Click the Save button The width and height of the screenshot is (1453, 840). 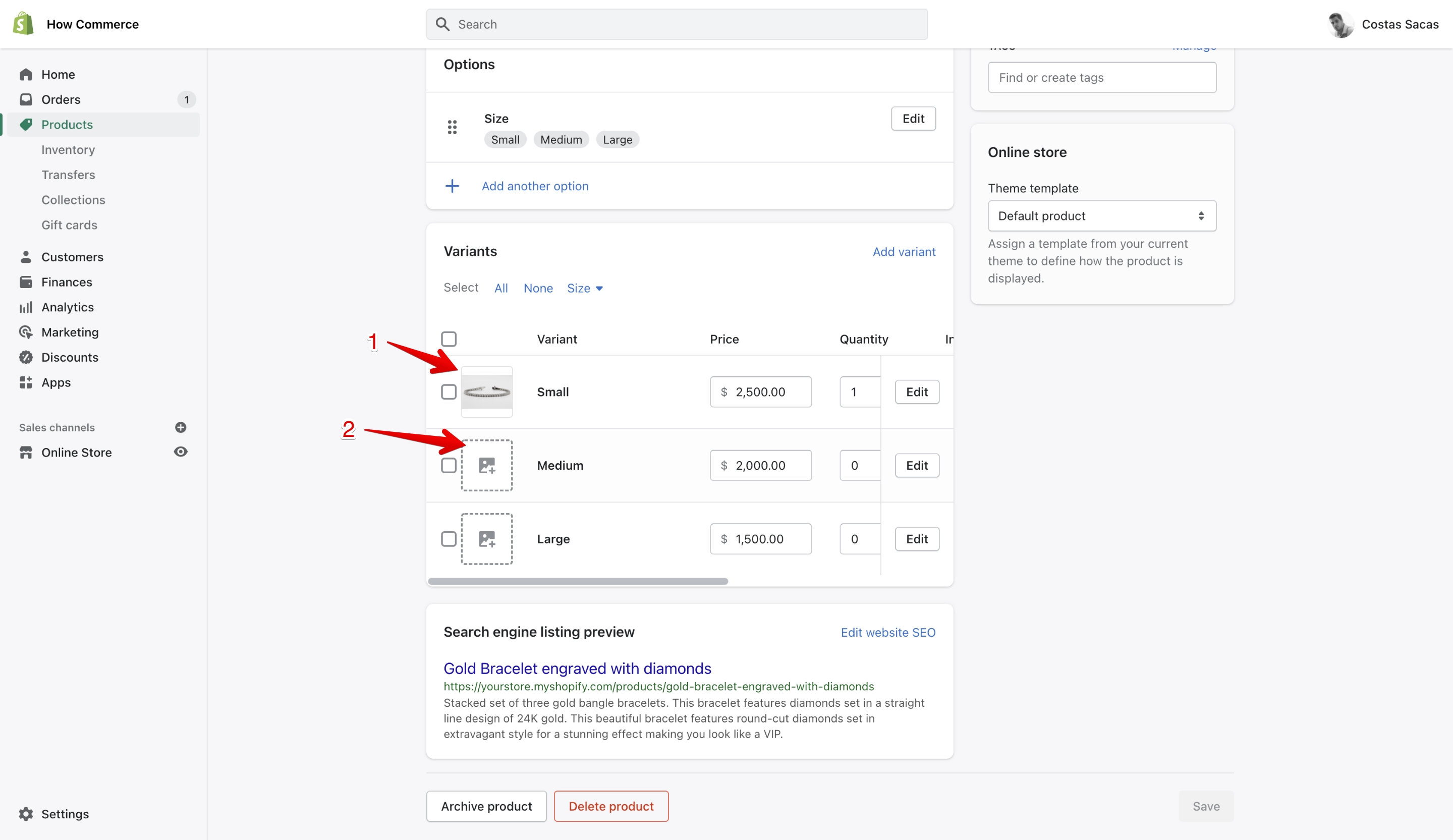click(1206, 806)
